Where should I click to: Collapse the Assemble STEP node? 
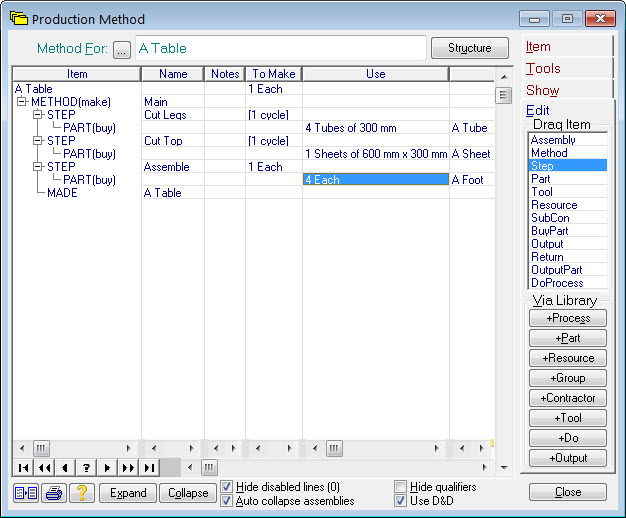pyautogui.click(x=38, y=167)
